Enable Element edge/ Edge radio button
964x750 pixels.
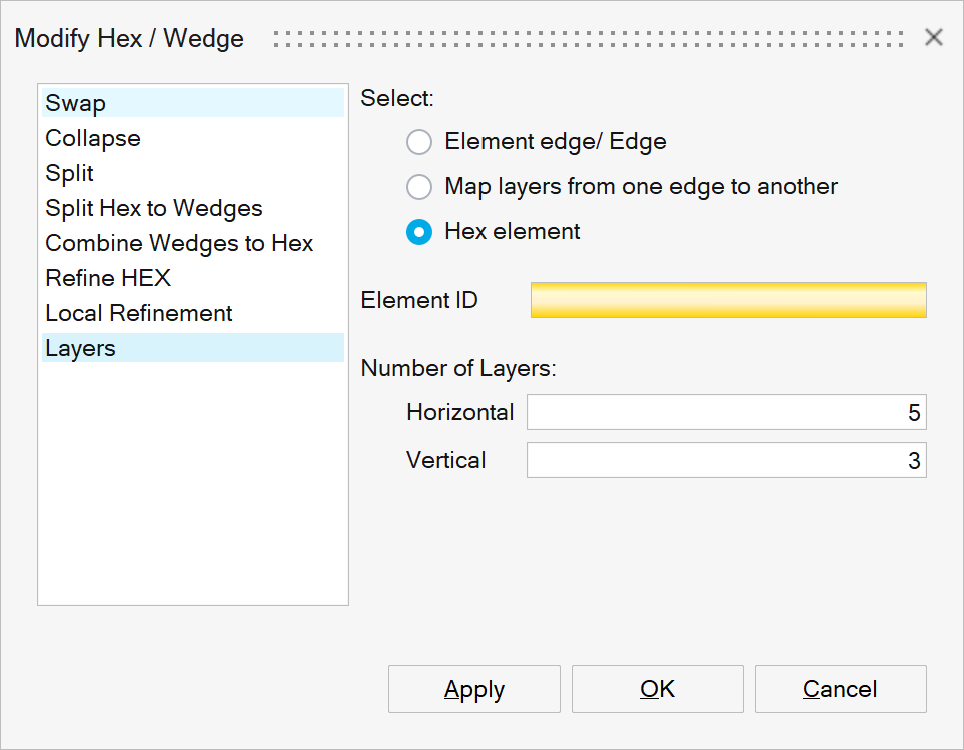coord(418,142)
